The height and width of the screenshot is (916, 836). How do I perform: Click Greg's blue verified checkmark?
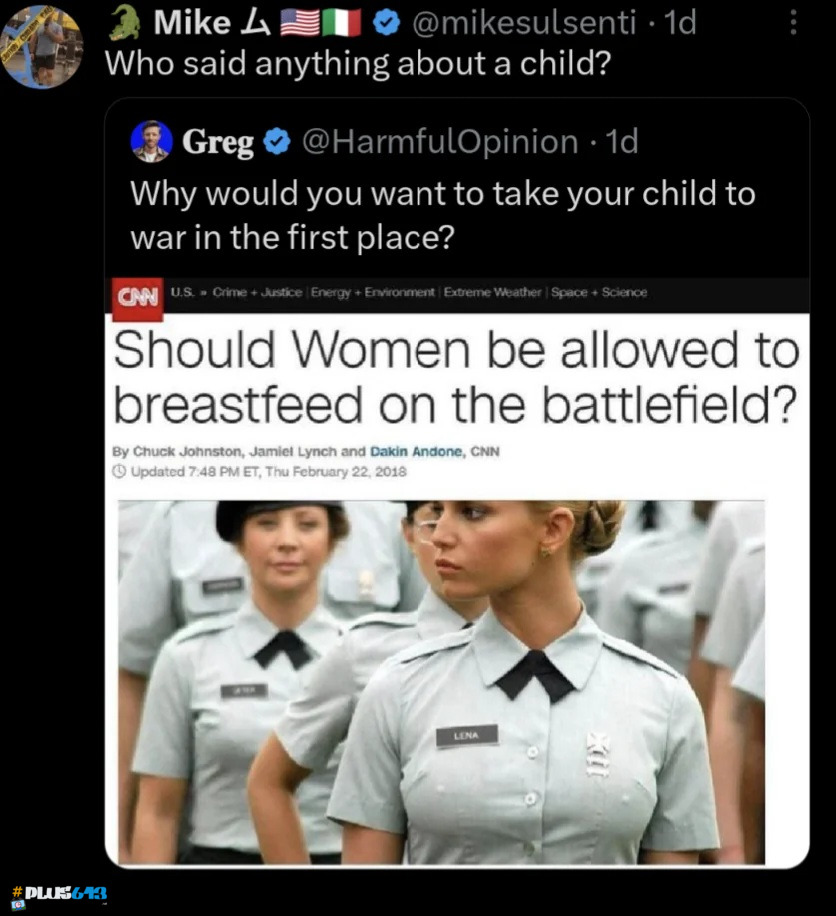click(277, 142)
